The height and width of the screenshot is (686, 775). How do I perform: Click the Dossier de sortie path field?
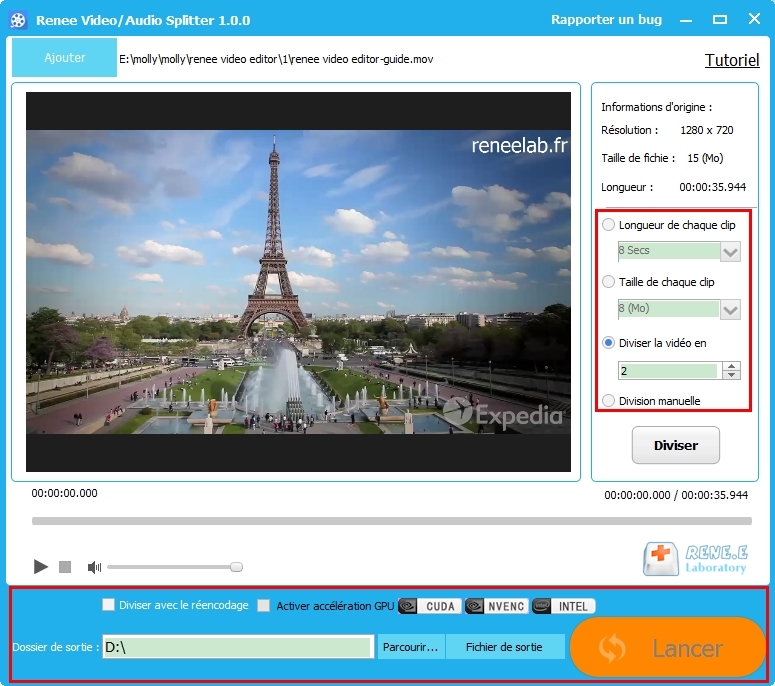[238, 647]
